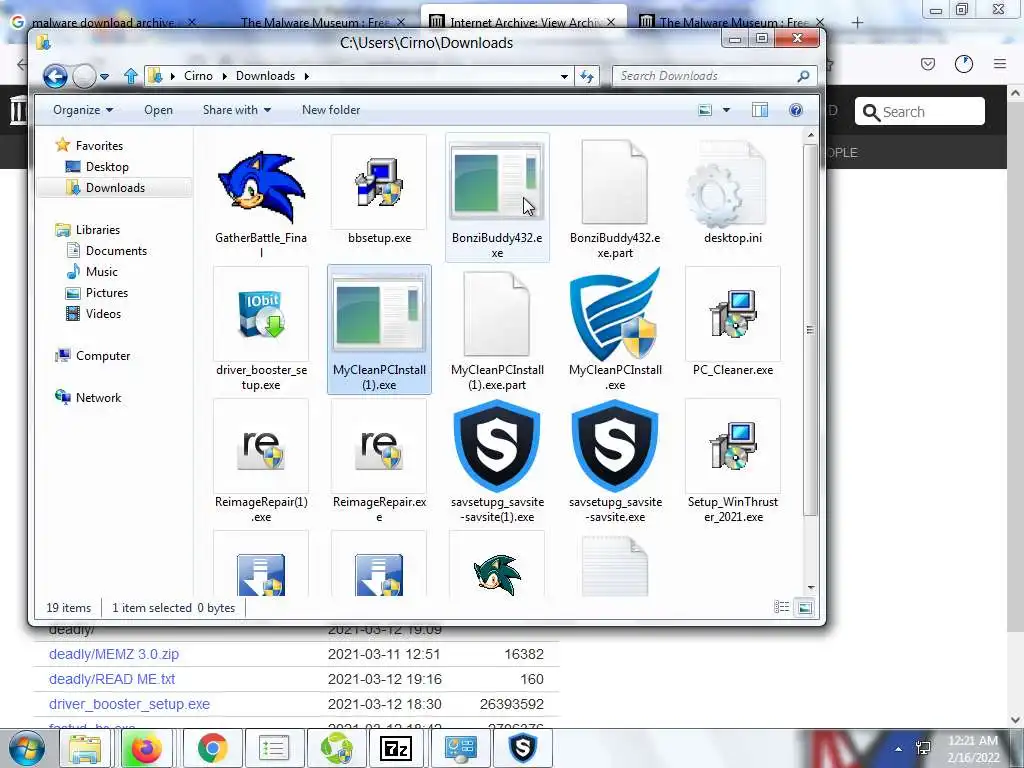The width and height of the screenshot is (1024, 768).
Task: Switch to large icons view in status bar
Action: point(805,607)
